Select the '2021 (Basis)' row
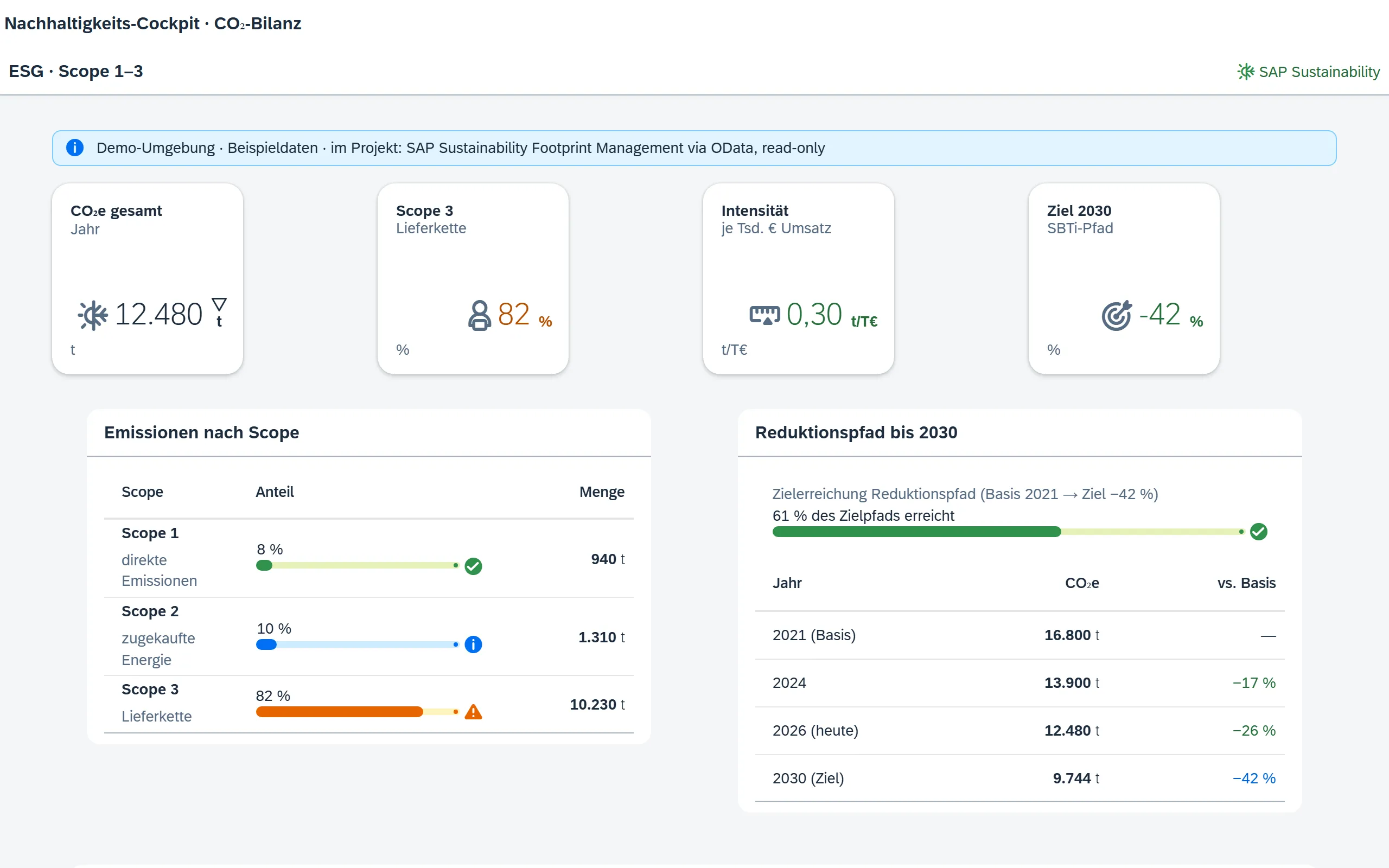The width and height of the screenshot is (1389, 868). pyautogui.click(x=1020, y=635)
